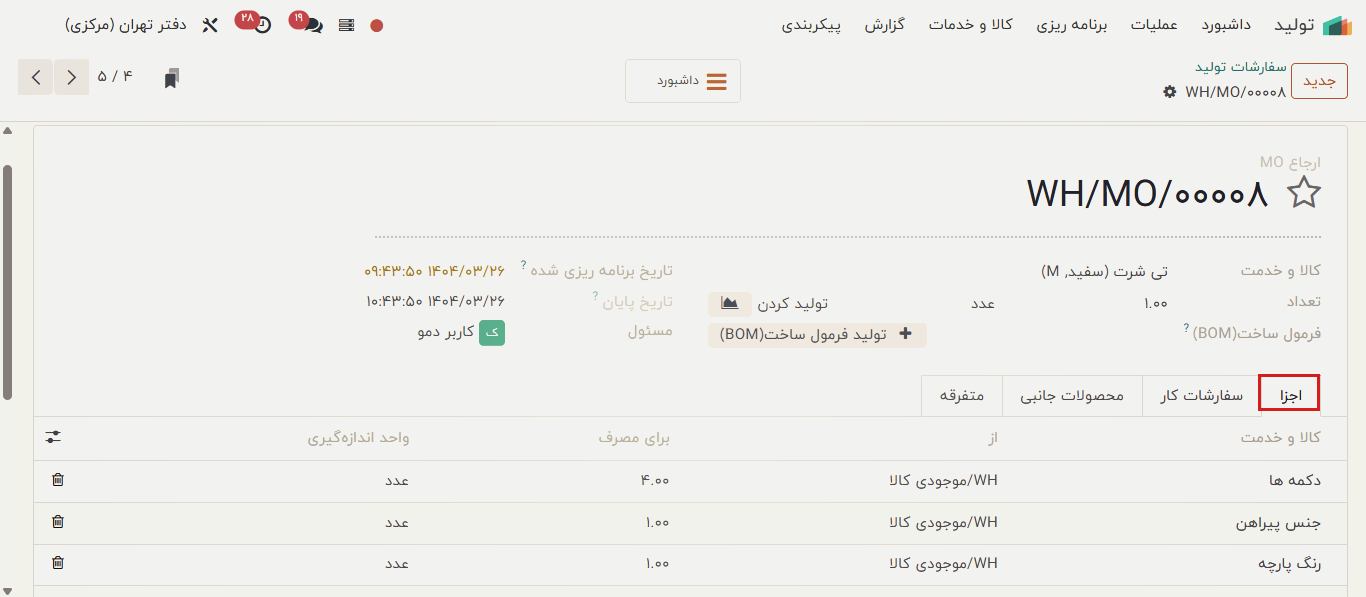Switch to the سفارشات کار tab
Screen dimensions: 1366x597
click(1201, 396)
